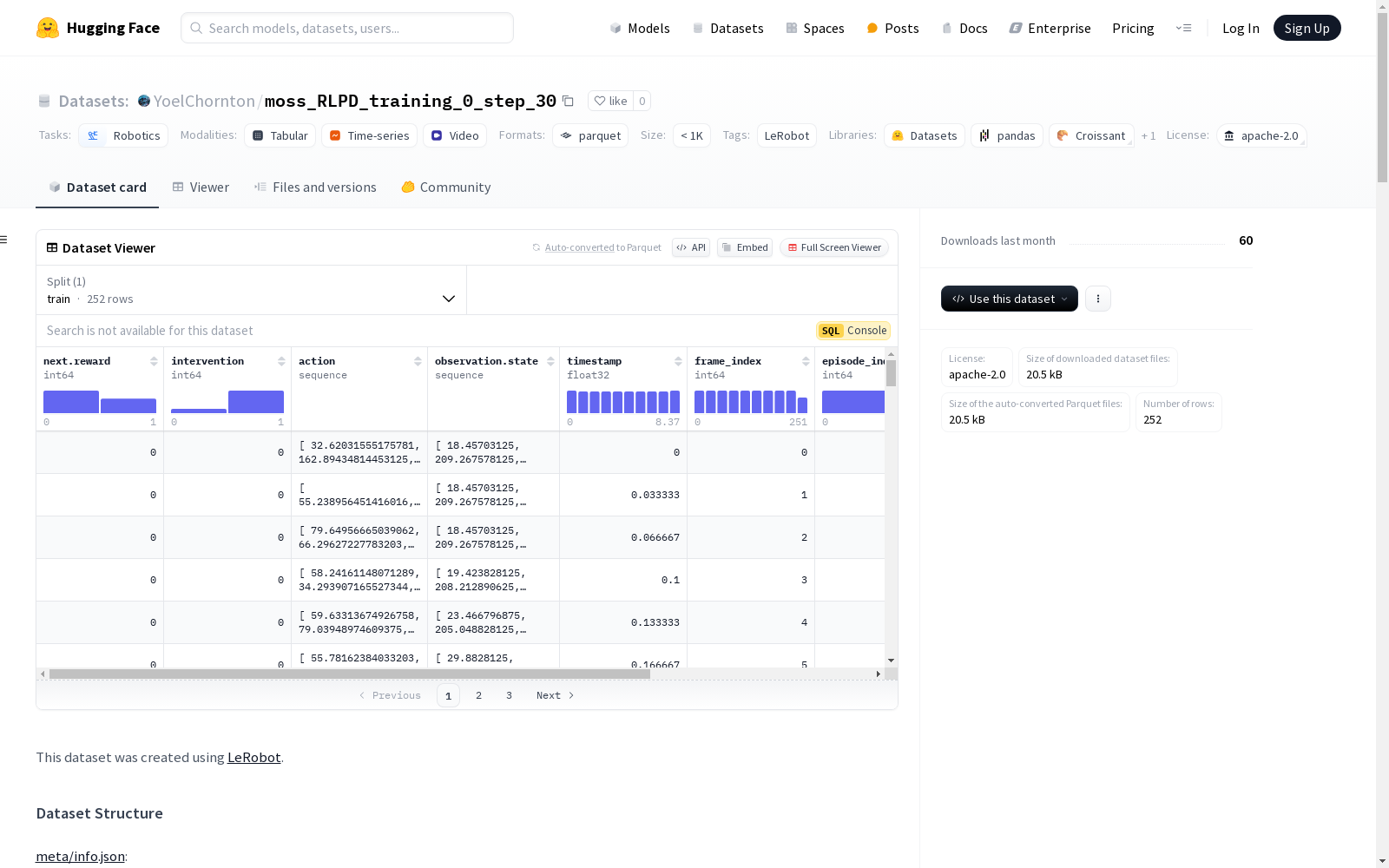Image resolution: width=1389 pixels, height=868 pixels.
Task: Like this dataset with heart button
Action: coord(610,101)
